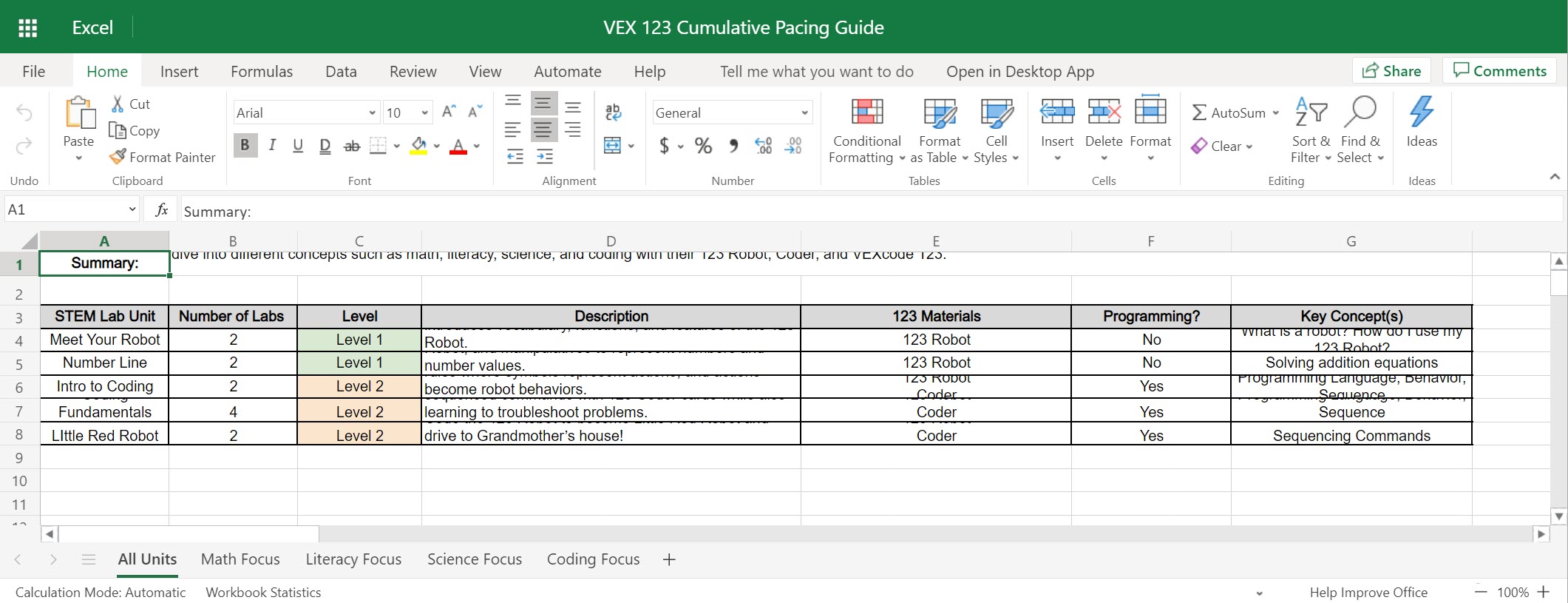Toggle Underline formatting
The image size is (1568, 603).
298,145
